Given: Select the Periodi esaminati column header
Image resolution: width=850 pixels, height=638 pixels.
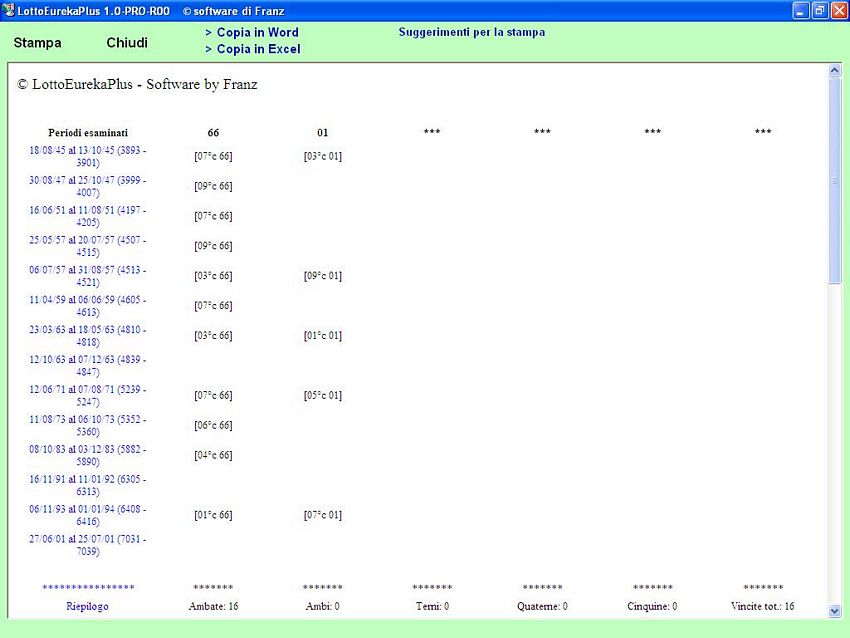Looking at the screenshot, I should click(88, 133).
